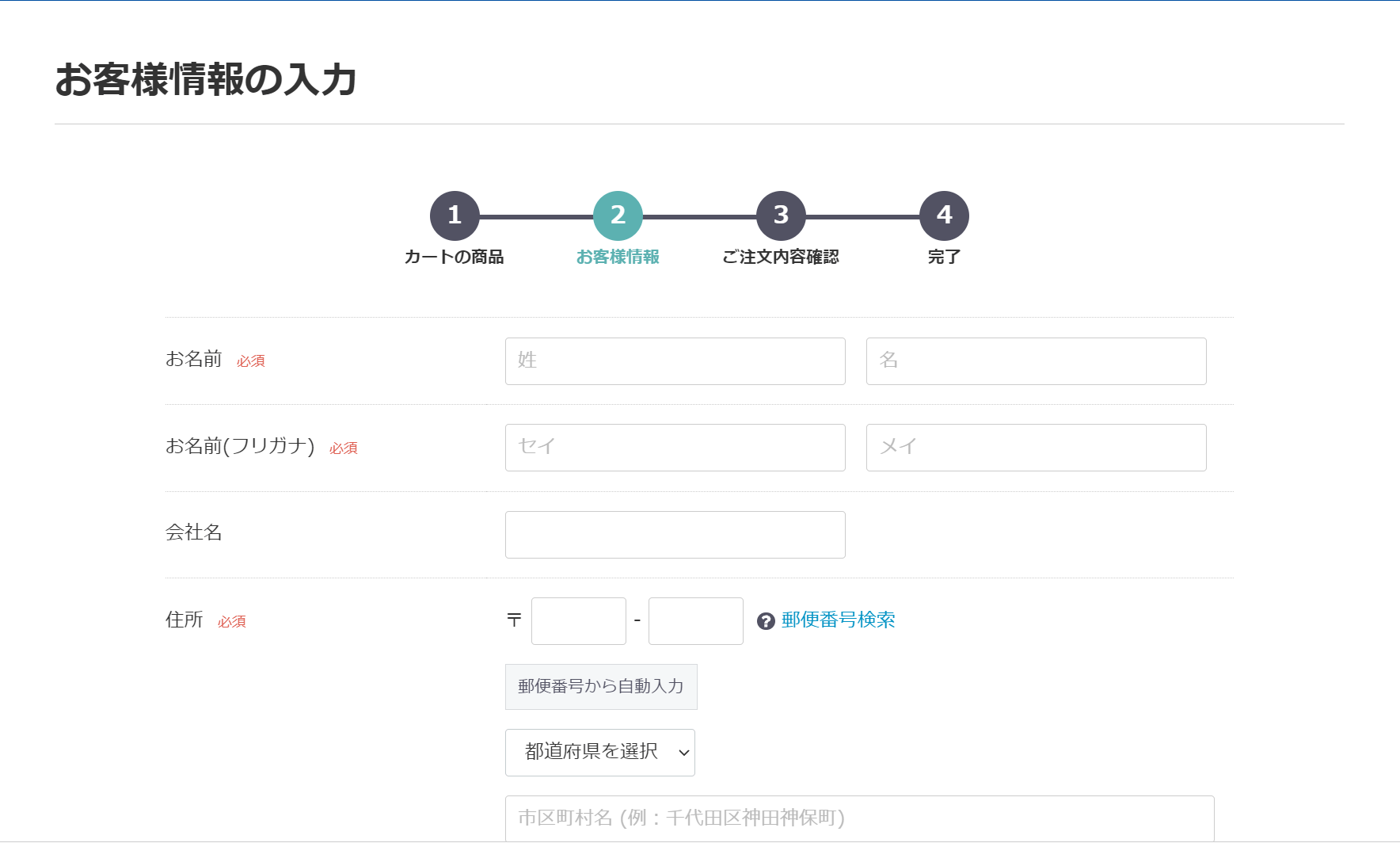Viewport: 1400px width, 843px height.
Task: Click the second postal code box
Action: coord(695,621)
